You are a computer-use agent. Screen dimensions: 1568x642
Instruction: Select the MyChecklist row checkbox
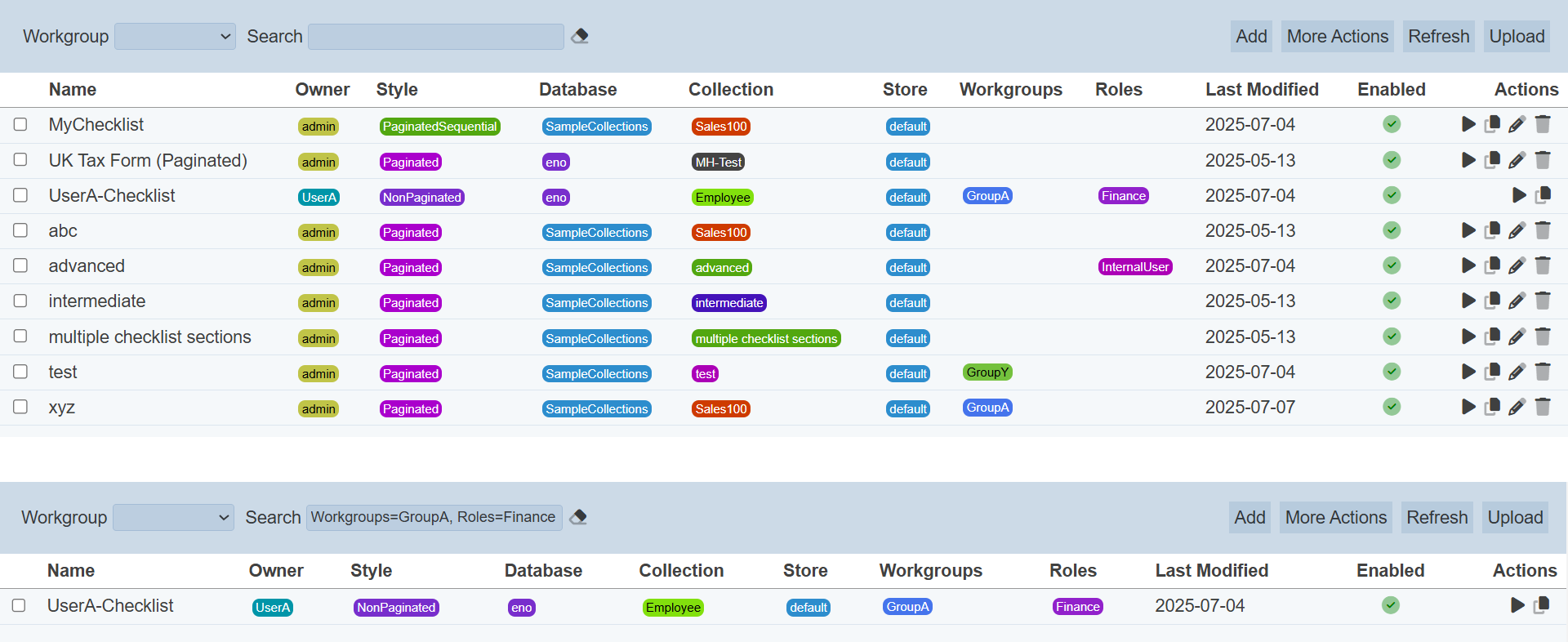tap(20, 124)
